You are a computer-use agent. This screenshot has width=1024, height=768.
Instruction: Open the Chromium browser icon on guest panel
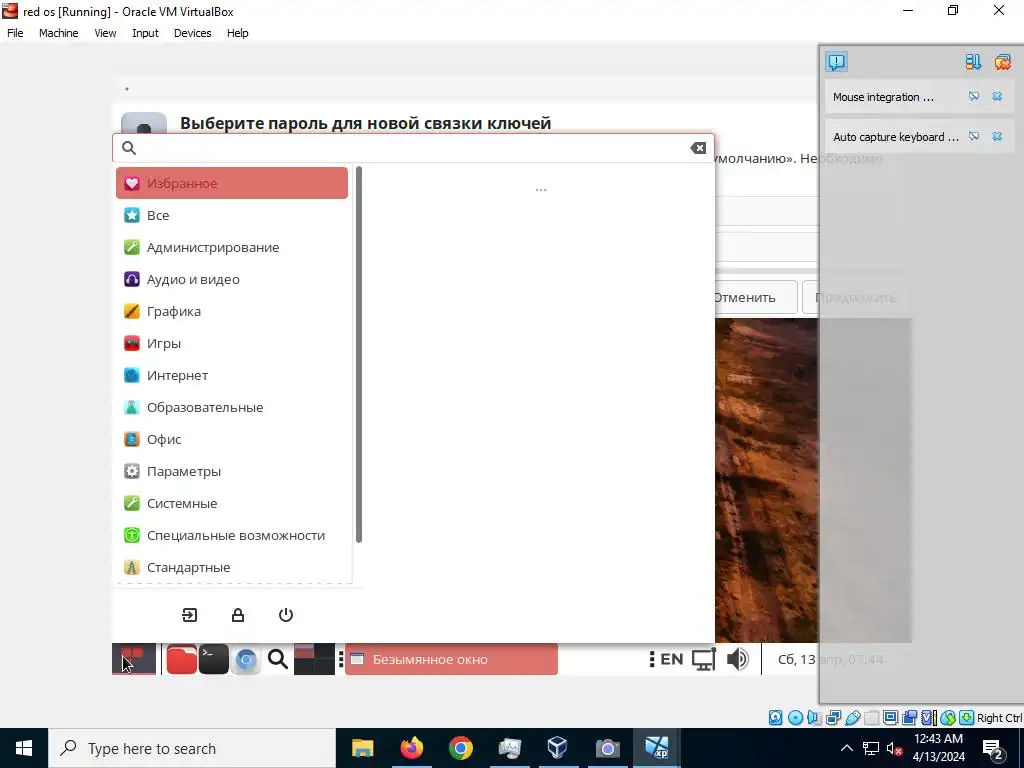click(246, 660)
